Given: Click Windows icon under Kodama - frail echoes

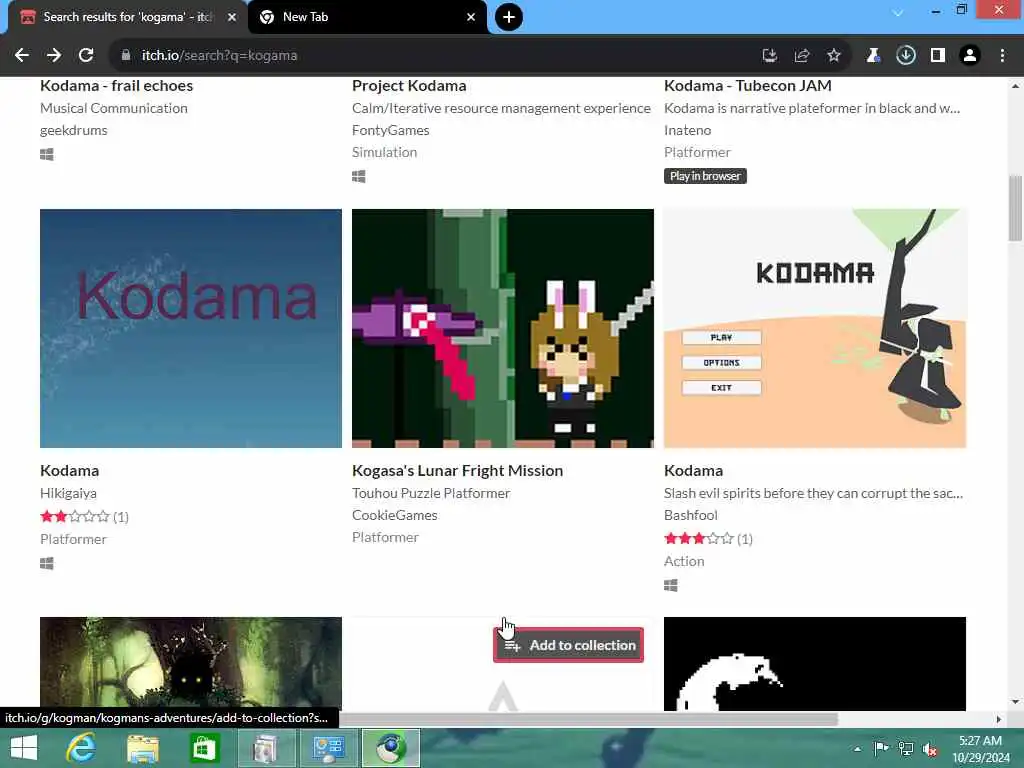Looking at the screenshot, I should pyautogui.click(x=46, y=155).
